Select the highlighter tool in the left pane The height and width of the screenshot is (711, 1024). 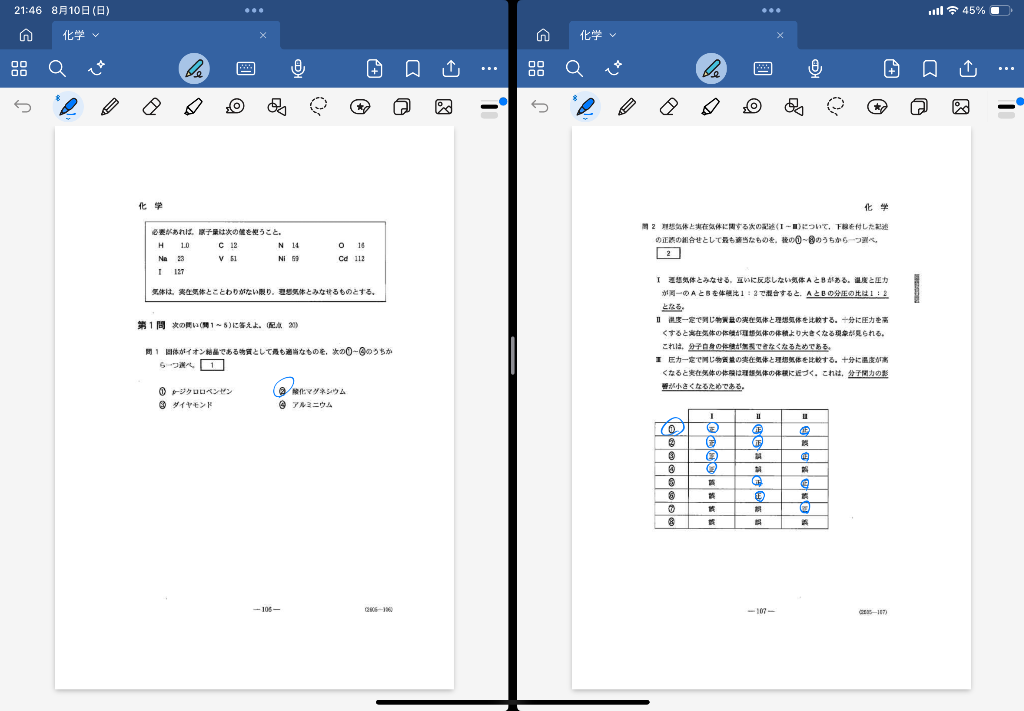click(193, 107)
